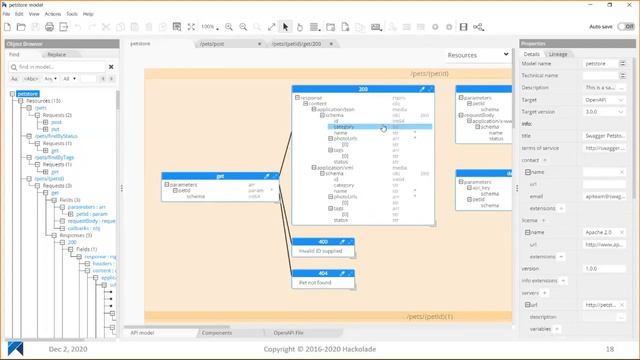Switch to the /pets/post tab
Viewport: 640px width, 360px height.
[x=212, y=44]
